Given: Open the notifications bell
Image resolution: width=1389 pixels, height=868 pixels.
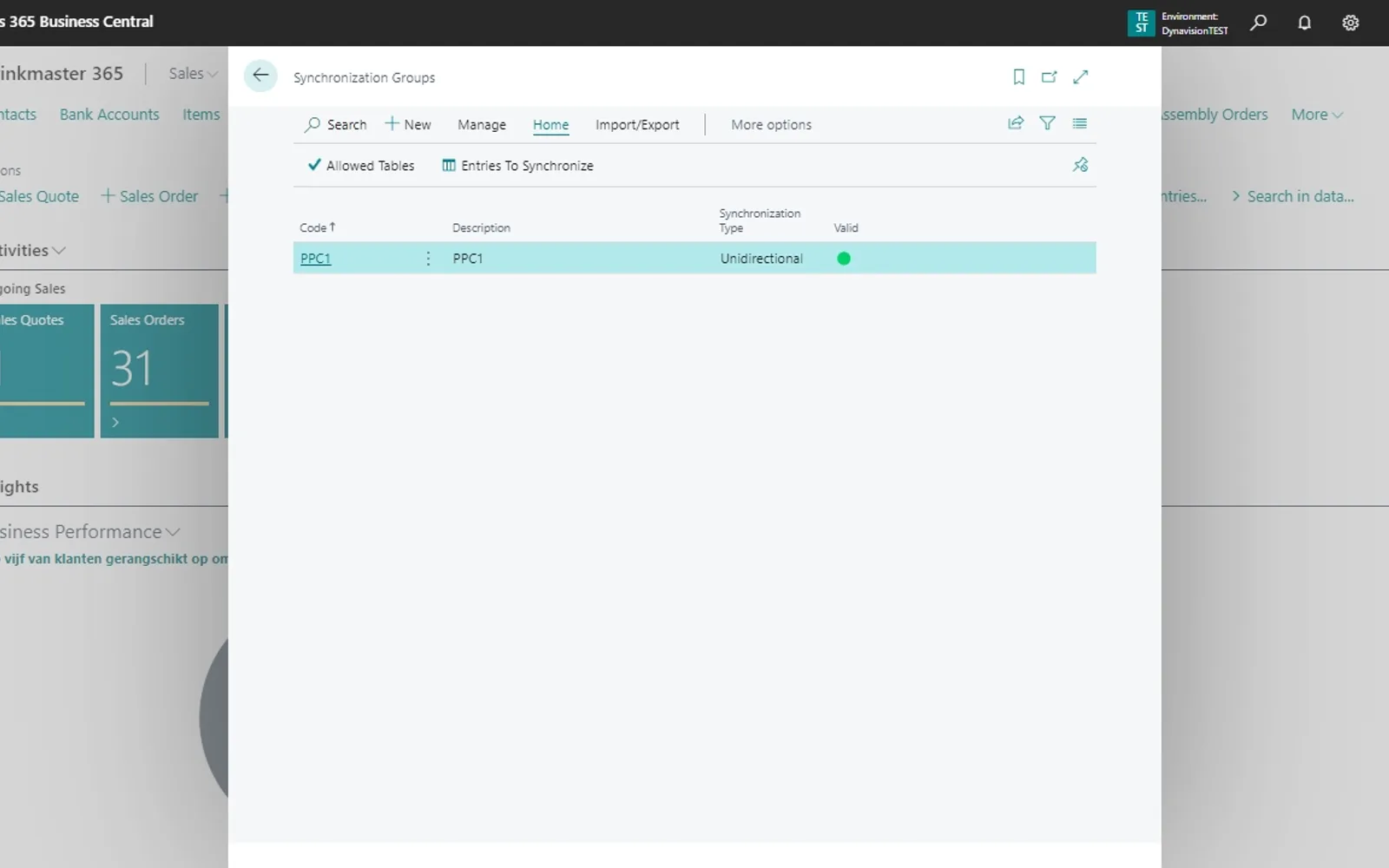Looking at the screenshot, I should pos(1305,23).
